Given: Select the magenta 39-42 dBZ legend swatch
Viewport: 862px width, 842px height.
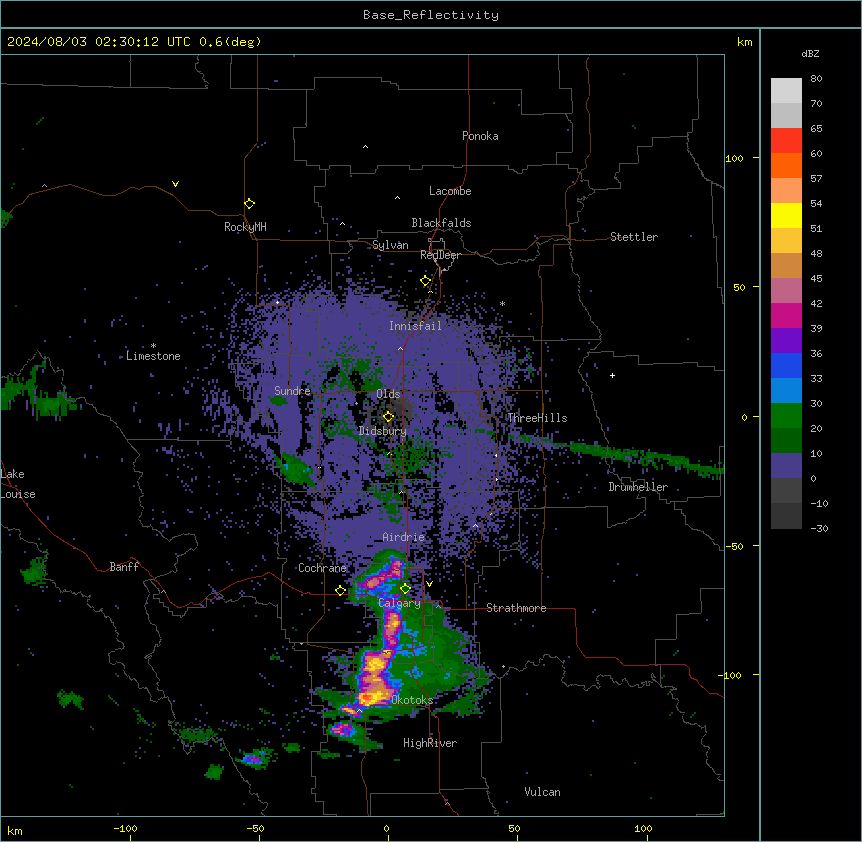Looking at the screenshot, I should (786, 315).
